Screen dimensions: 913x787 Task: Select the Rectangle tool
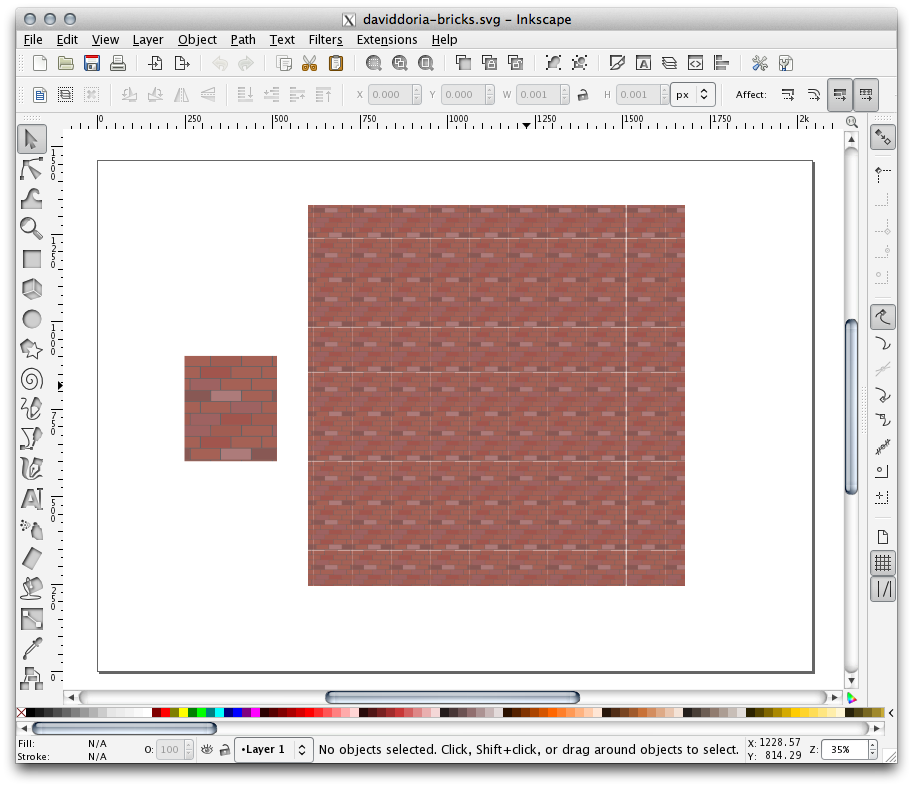[31, 258]
